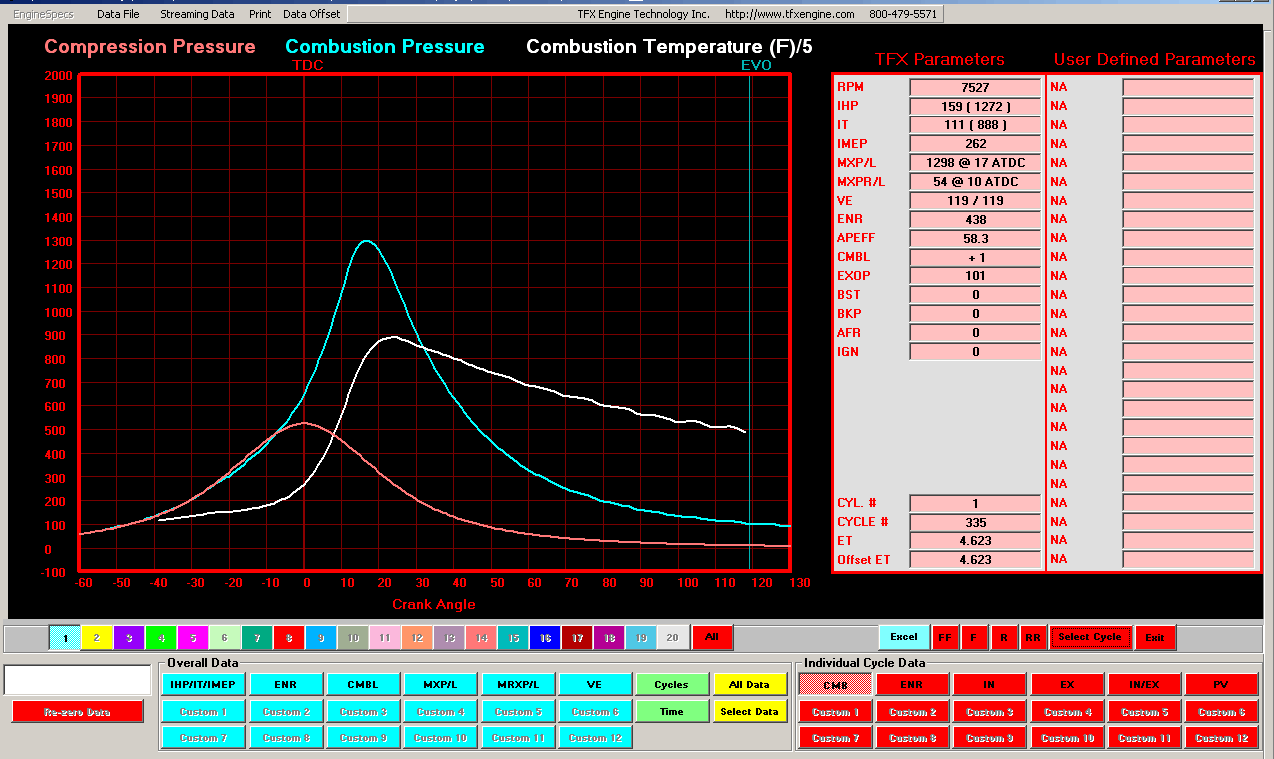
Task: Click the Re-zero Data button
Action: (x=77, y=711)
